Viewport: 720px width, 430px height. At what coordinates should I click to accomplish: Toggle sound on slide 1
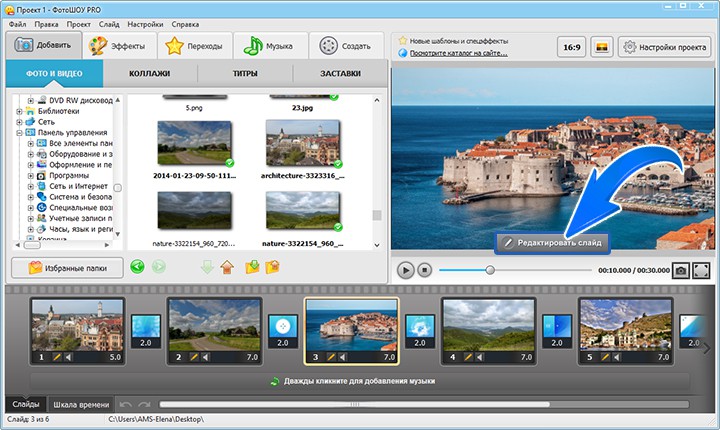point(68,357)
